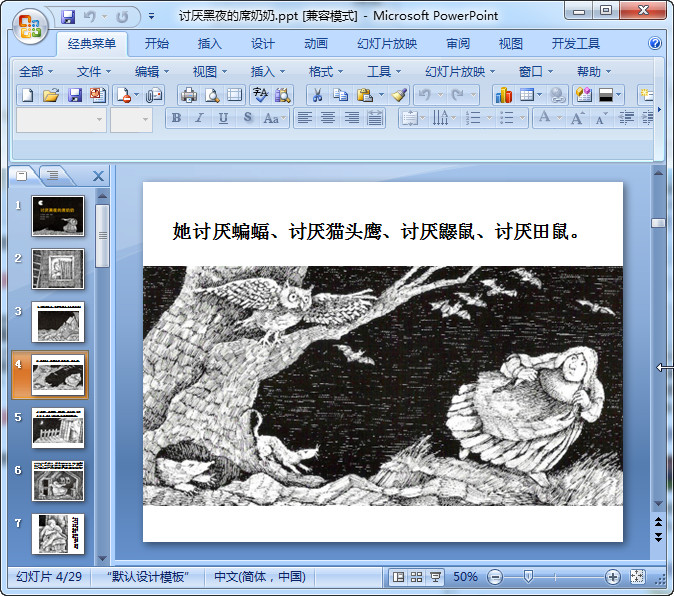Align text left

point(305,118)
